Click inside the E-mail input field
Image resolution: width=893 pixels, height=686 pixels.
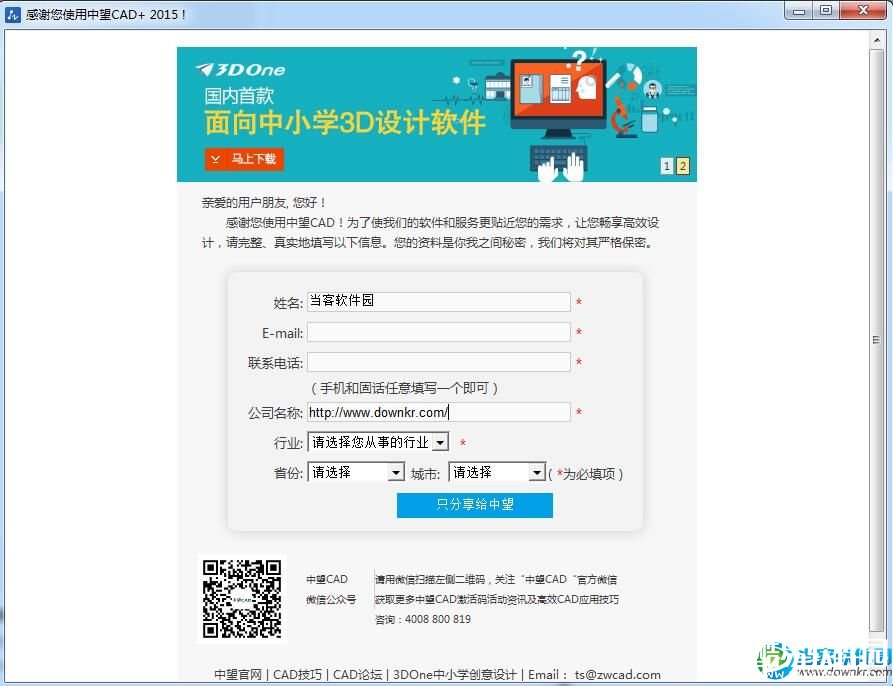[438, 332]
